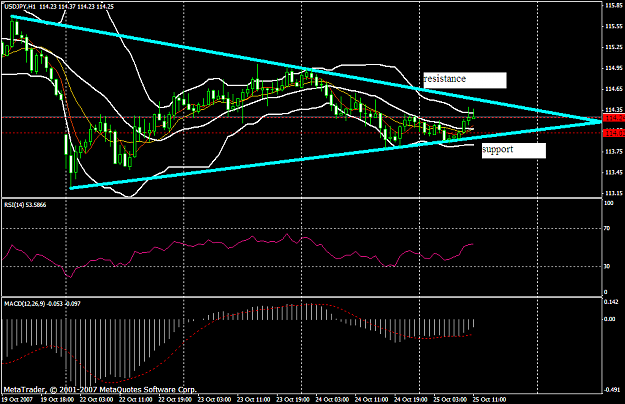Viewport: 625px width, 404px height.
Task: Click the '25 Oct 03:00' time label
Action: click(x=450, y=399)
